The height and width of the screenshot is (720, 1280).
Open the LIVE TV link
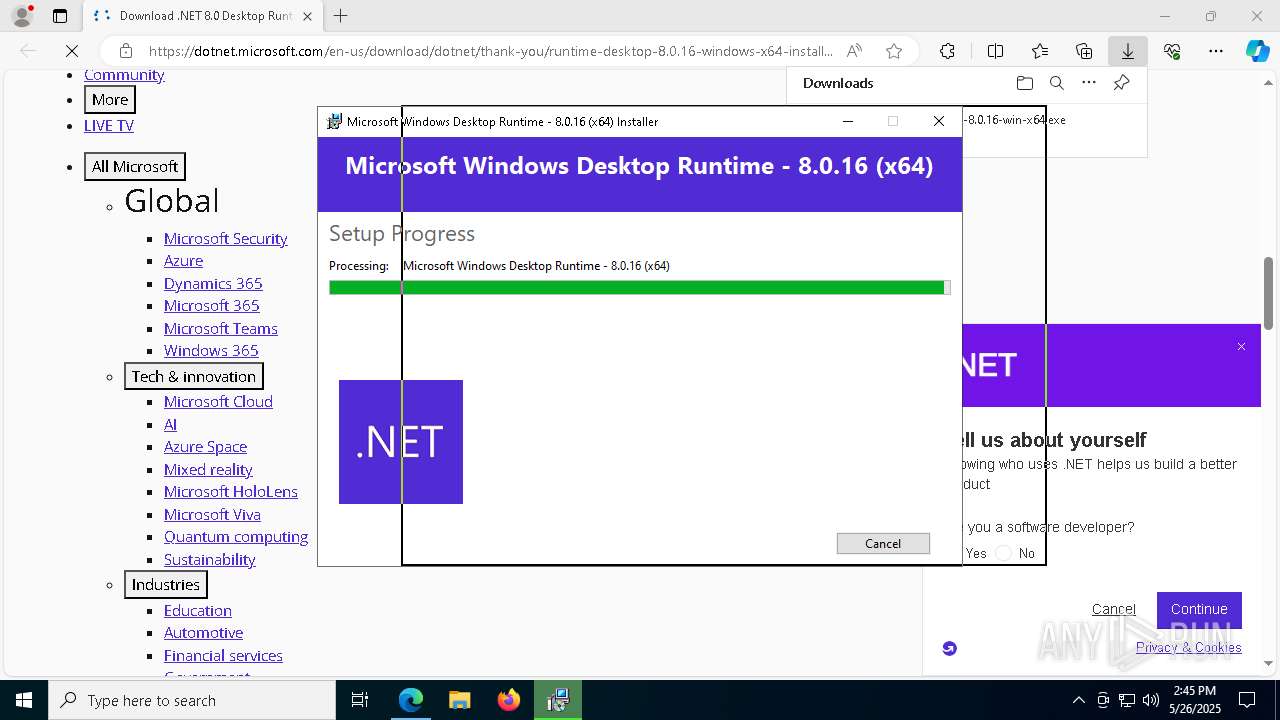click(109, 125)
